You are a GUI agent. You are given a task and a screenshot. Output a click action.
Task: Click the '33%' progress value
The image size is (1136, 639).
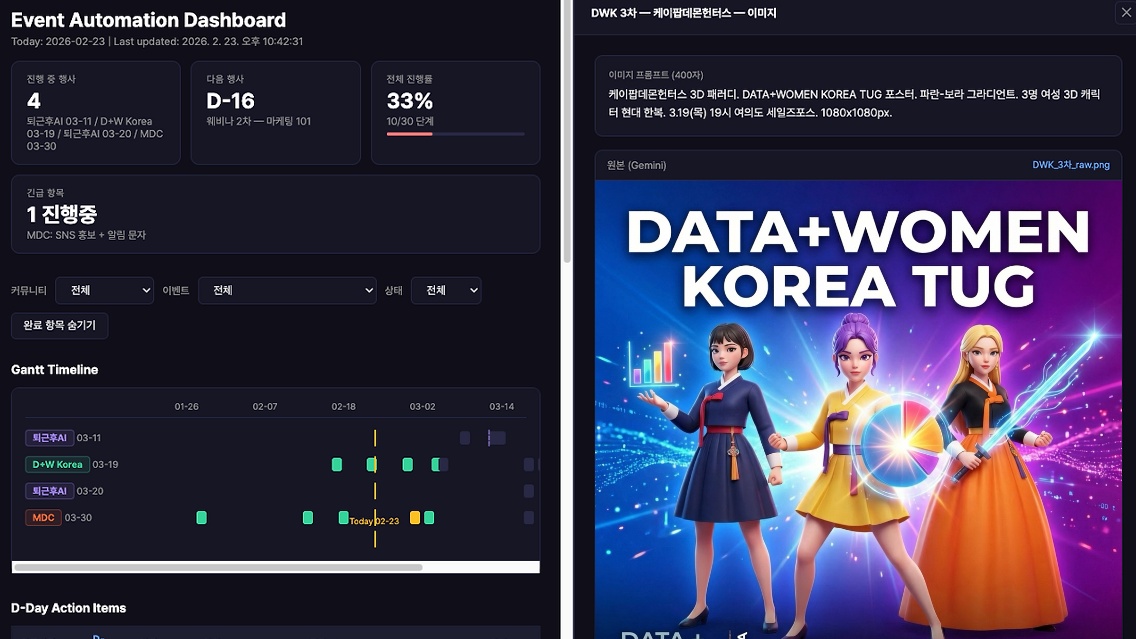click(409, 101)
